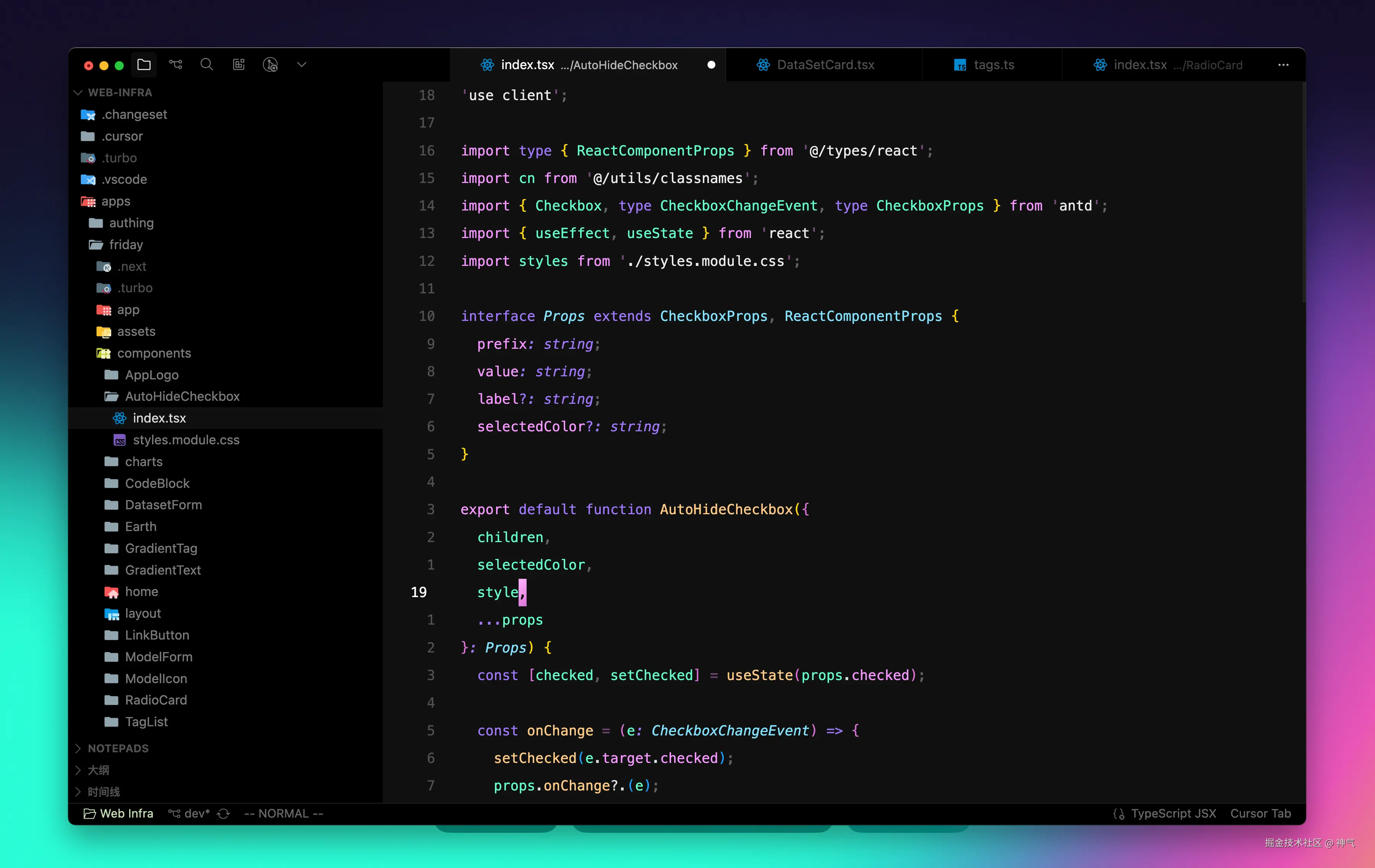Toggle Cursor Tab in status bar
This screenshot has width=1375, height=868.
pyautogui.click(x=1260, y=814)
